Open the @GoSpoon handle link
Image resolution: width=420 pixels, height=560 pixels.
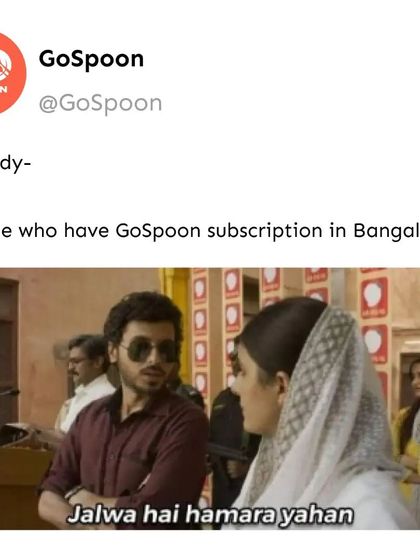(100, 104)
